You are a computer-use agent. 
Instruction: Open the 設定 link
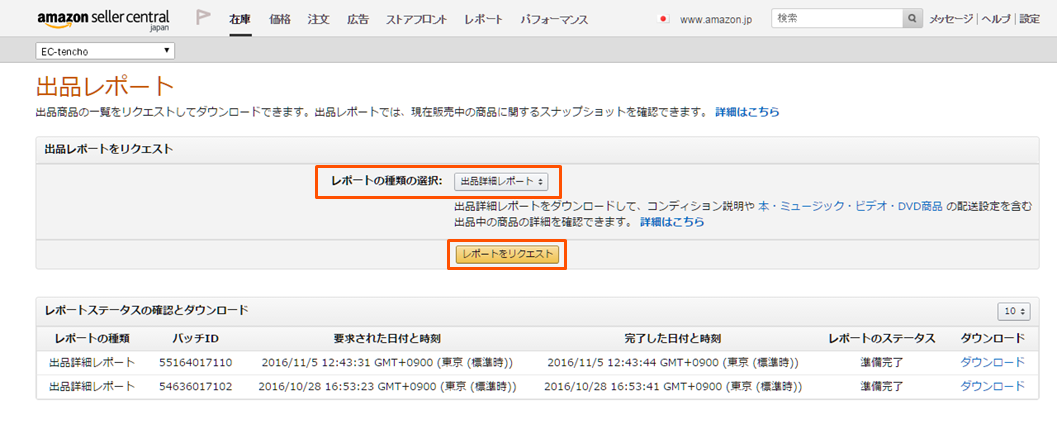point(1029,19)
